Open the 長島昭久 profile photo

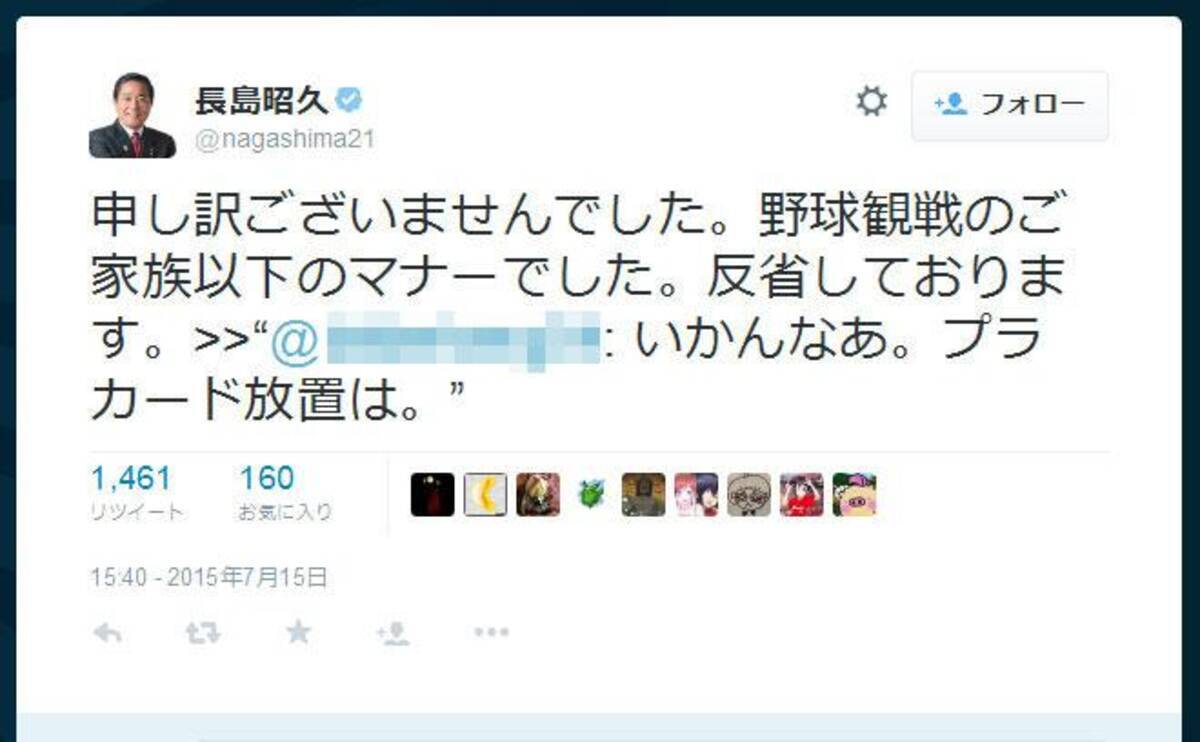tap(132, 115)
